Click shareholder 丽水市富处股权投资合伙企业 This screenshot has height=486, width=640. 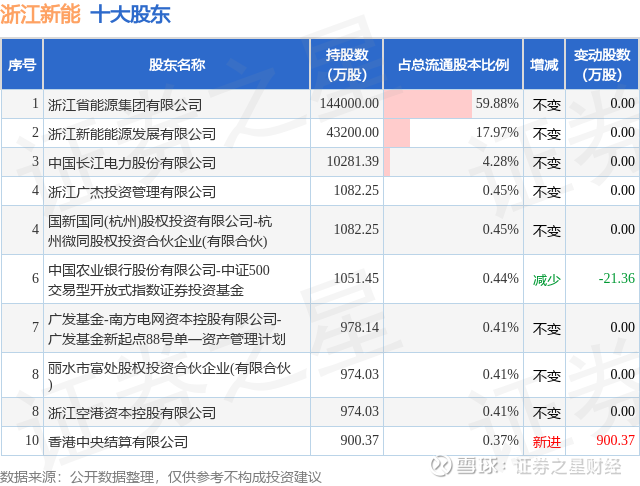click(x=169, y=376)
